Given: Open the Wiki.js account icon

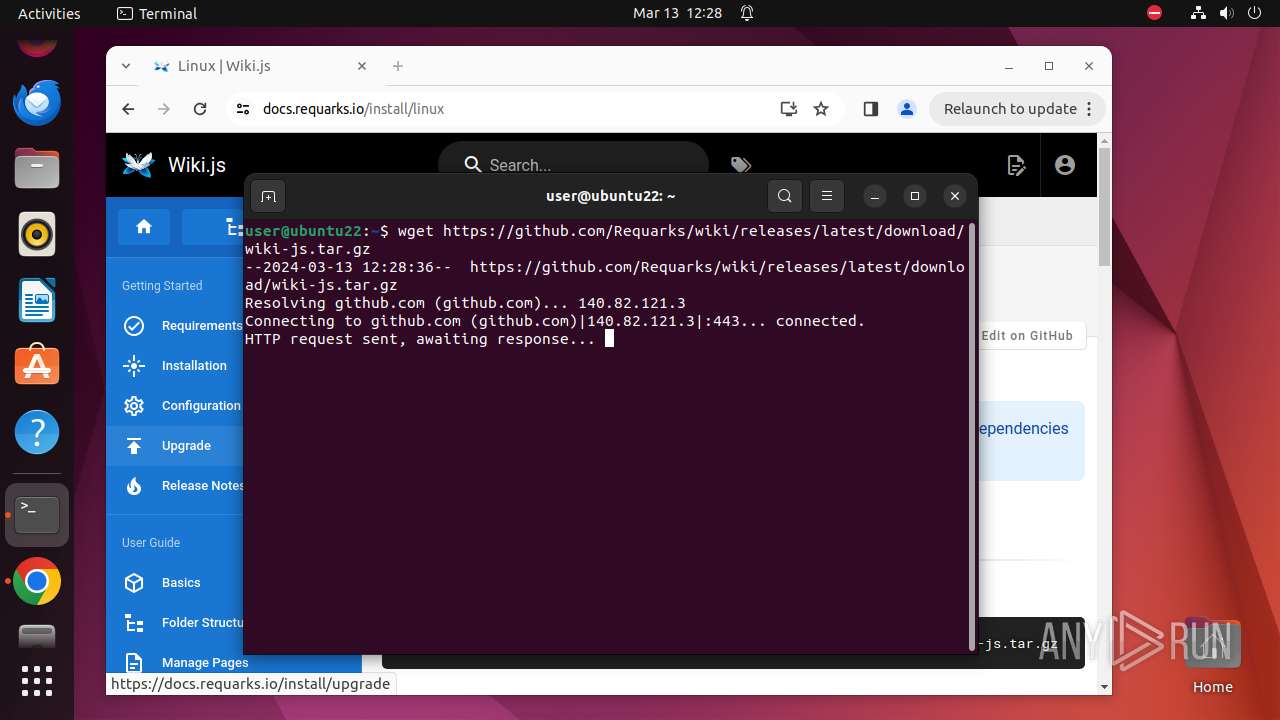Looking at the screenshot, I should pyautogui.click(x=1065, y=165).
